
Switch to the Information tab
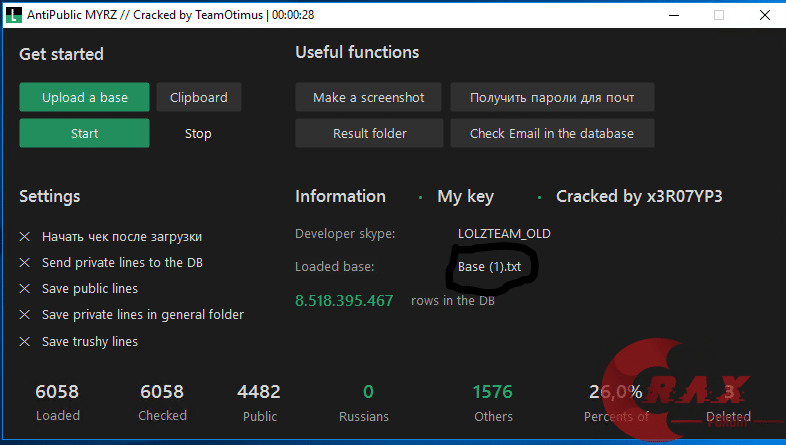[340, 196]
